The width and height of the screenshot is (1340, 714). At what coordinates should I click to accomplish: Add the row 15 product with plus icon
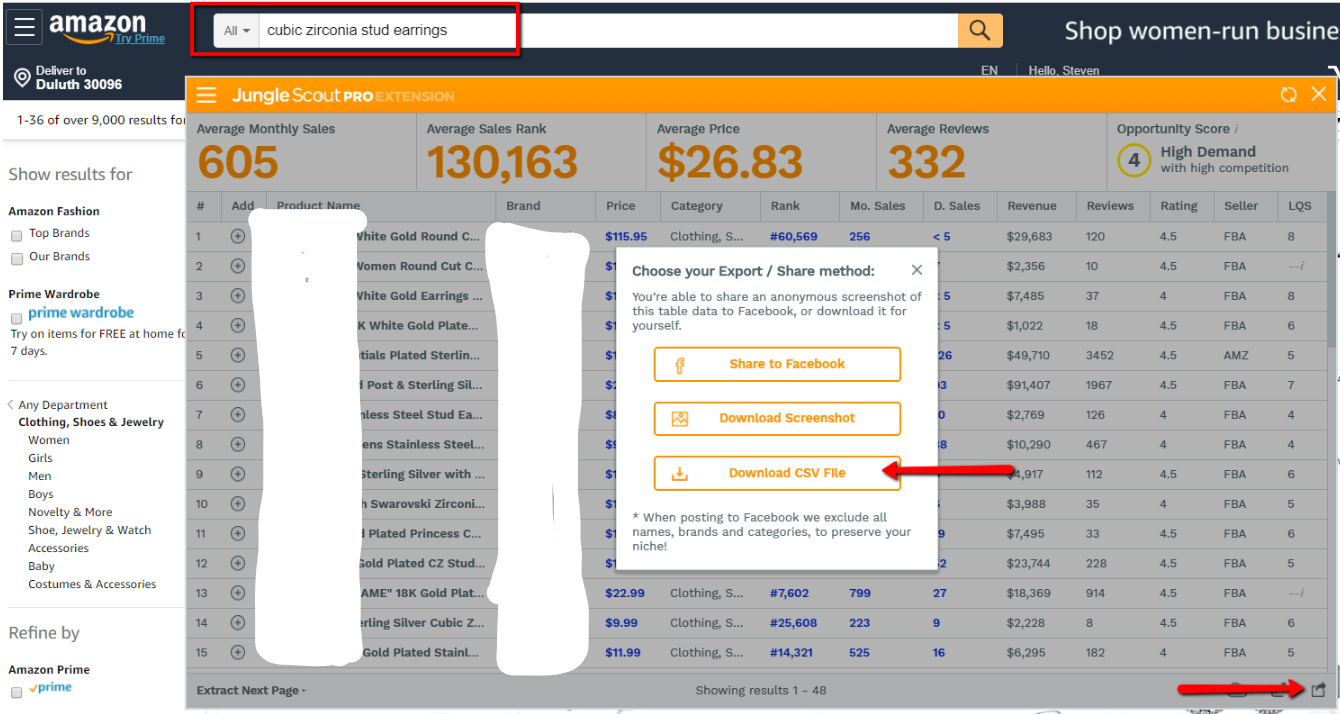coord(238,652)
